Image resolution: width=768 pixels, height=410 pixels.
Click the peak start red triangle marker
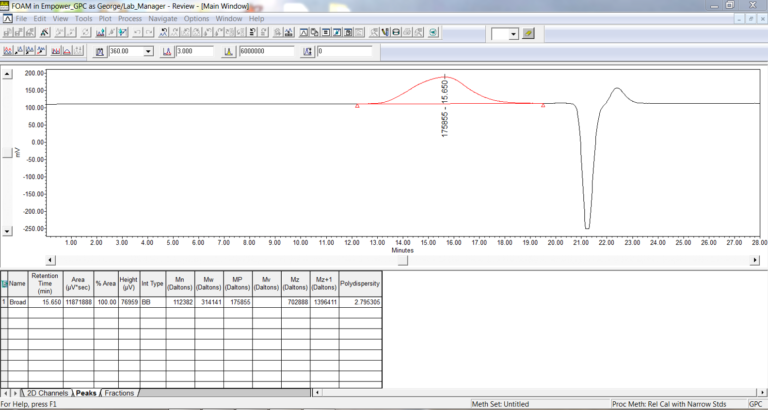(357, 106)
